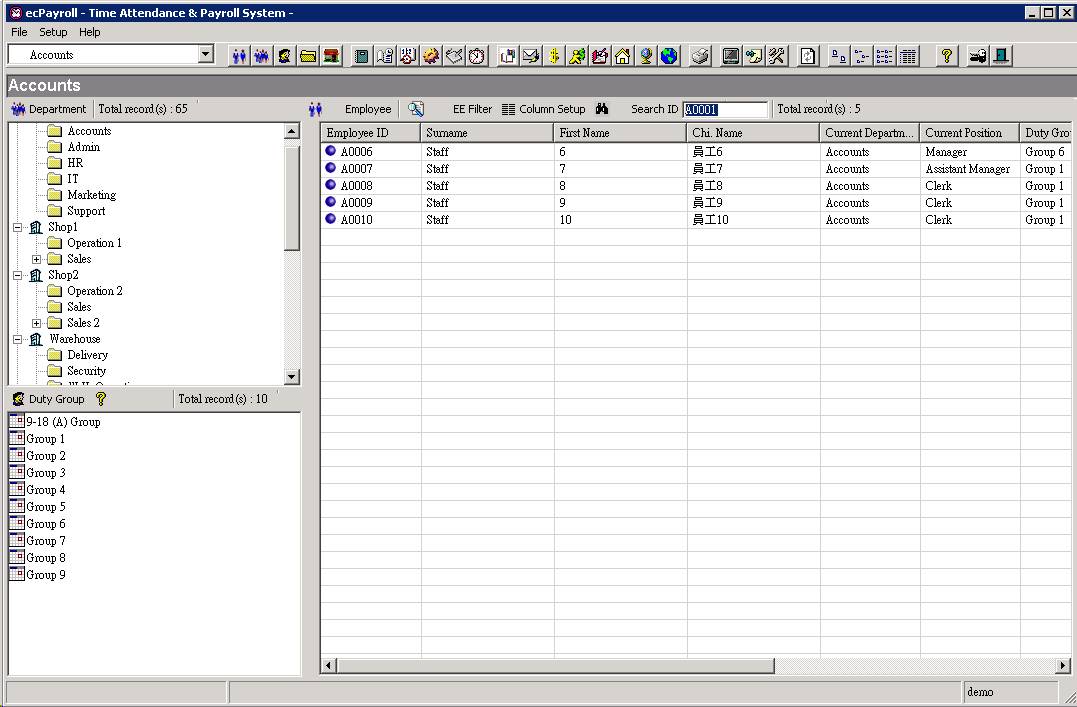Sort by the Current Position column header
This screenshot has width=1077, height=707.
(x=970, y=133)
